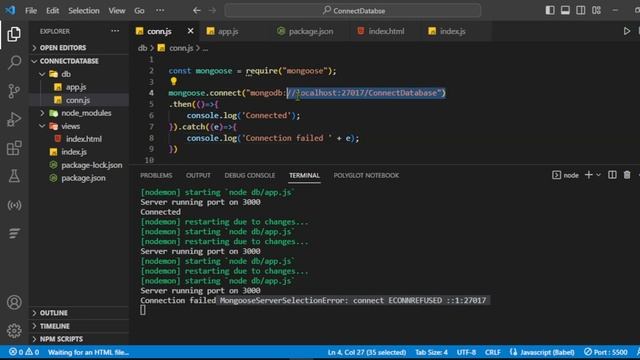The height and width of the screenshot is (360, 640).
Task: Change the CRLF end of line setting
Action: pyautogui.click(x=493, y=352)
